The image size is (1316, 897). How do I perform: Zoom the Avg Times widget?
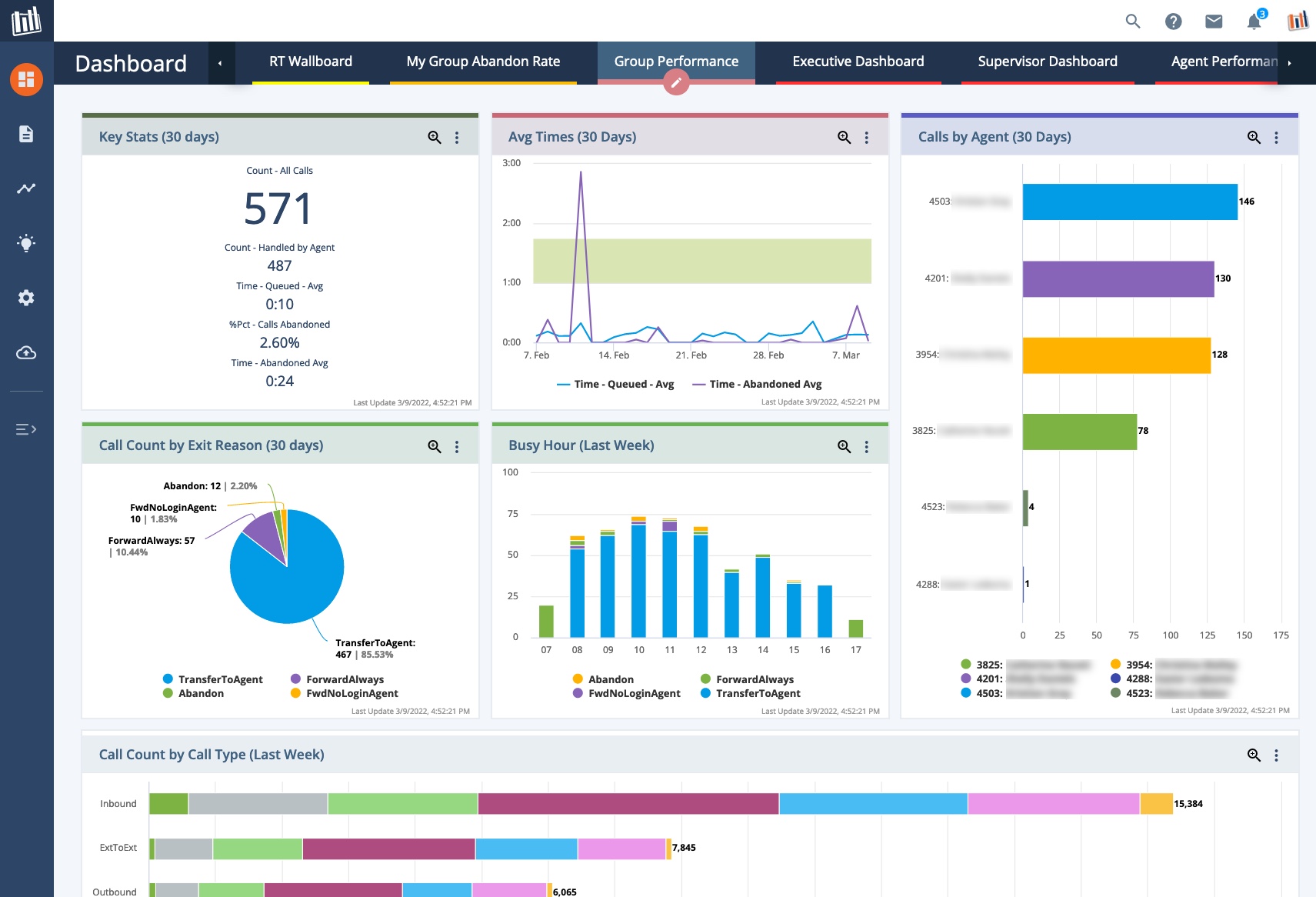[x=844, y=137]
